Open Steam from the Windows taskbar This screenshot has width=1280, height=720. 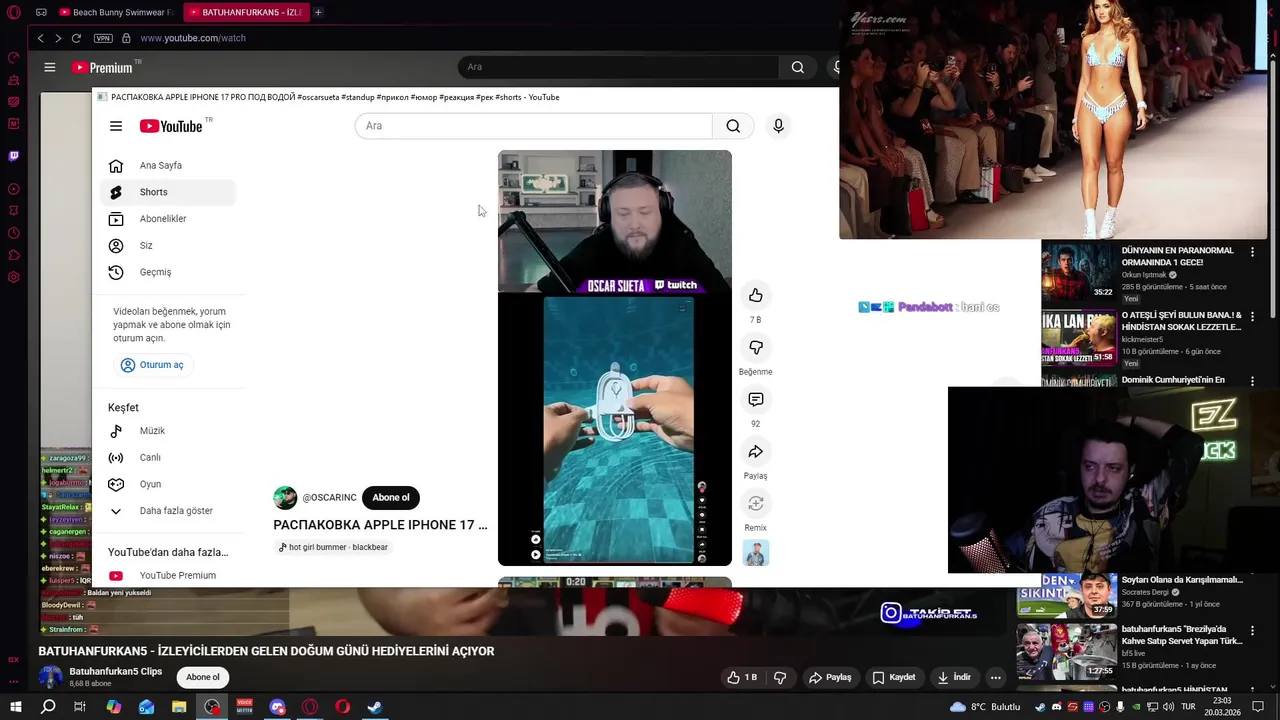tap(375, 707)
